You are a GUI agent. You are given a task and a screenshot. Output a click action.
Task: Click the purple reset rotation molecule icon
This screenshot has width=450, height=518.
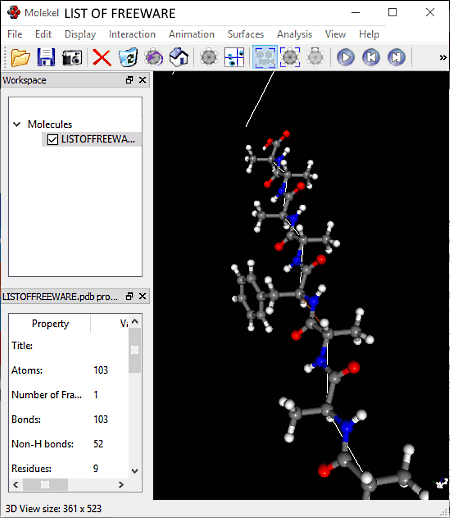pyautogui.click(x=153, y=57)
